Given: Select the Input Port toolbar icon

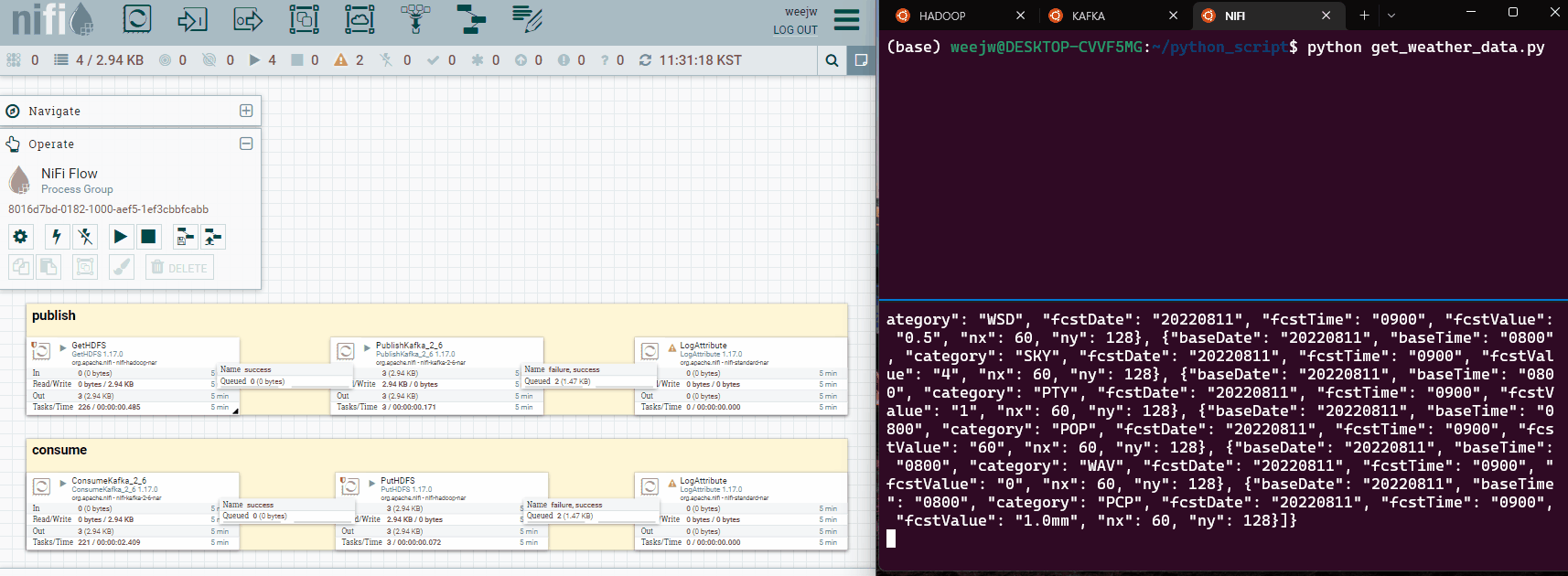Looking at the screenshot, I should 192,19.
